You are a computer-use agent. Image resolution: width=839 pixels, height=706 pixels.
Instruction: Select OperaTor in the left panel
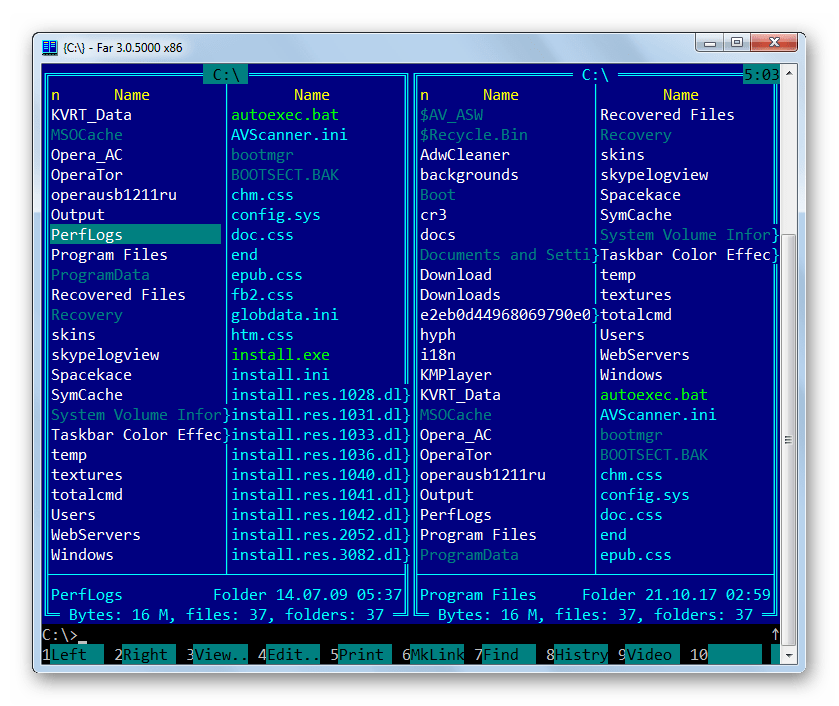pyautogui.click(x=87, y=174)
